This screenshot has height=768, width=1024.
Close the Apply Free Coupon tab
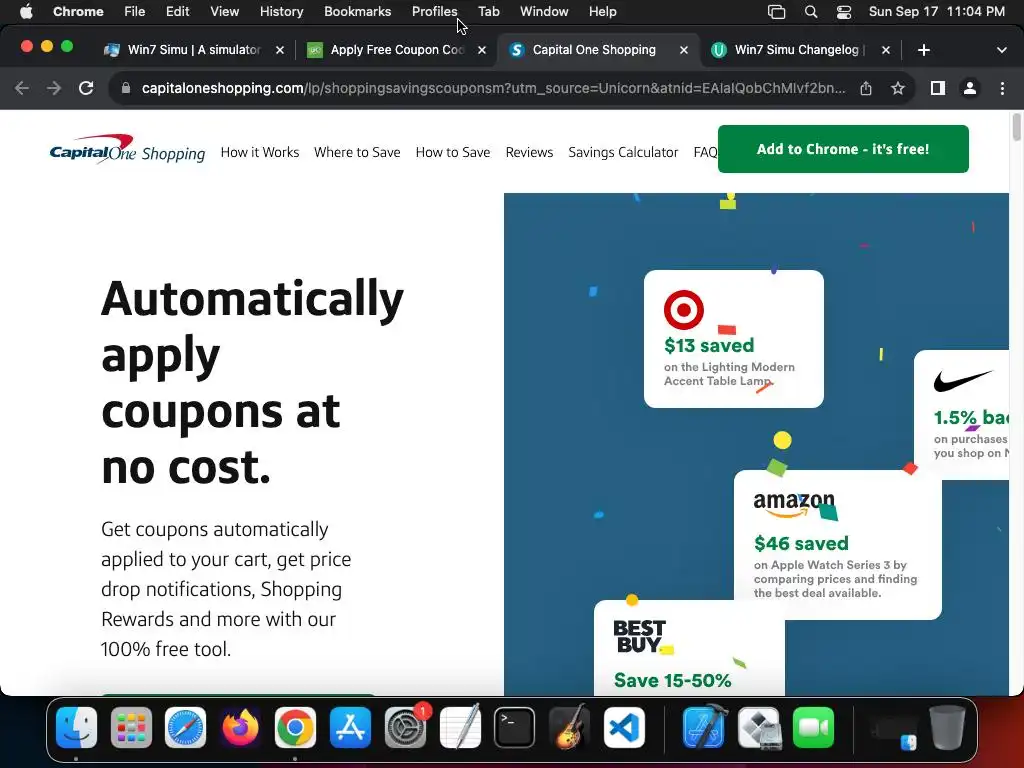point(481,50)
